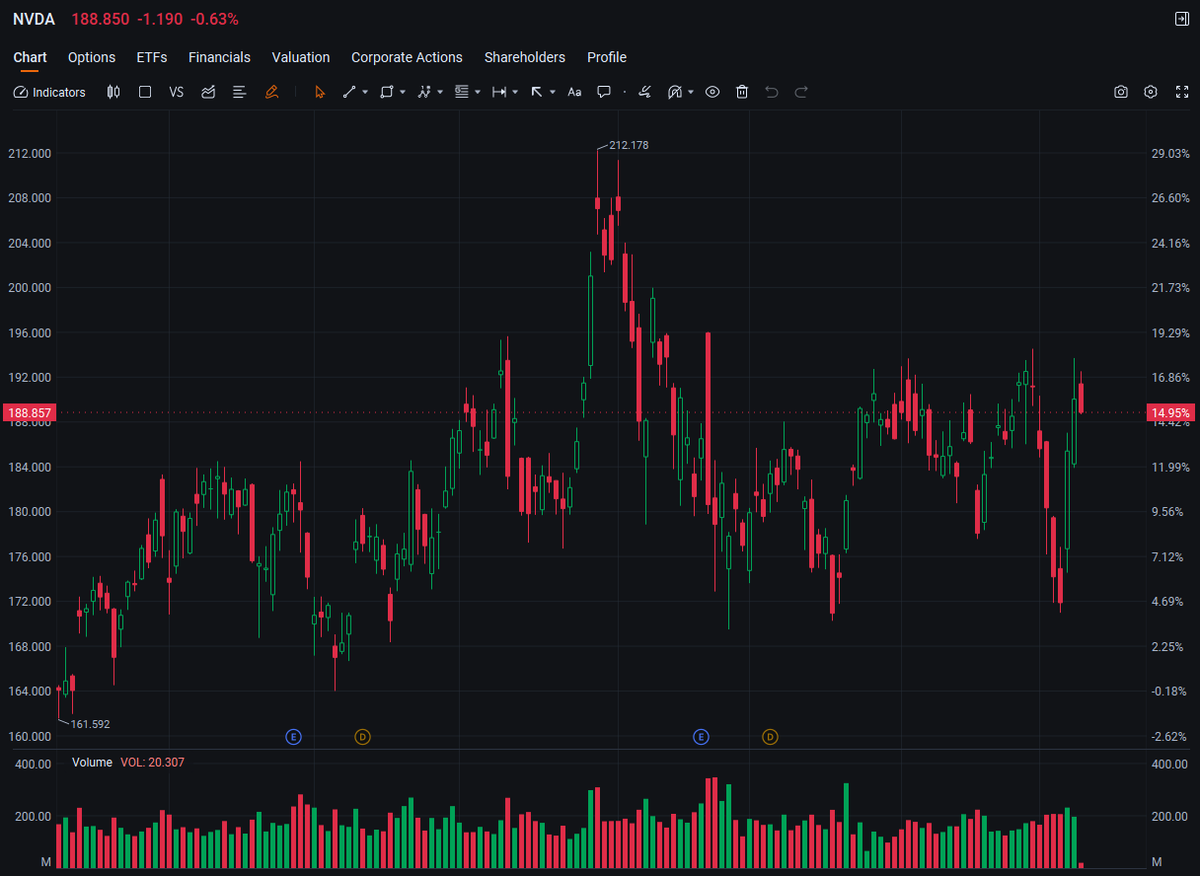Select the eraser tool
Screen dimensions: 1200x876
(x=645, y=92)
